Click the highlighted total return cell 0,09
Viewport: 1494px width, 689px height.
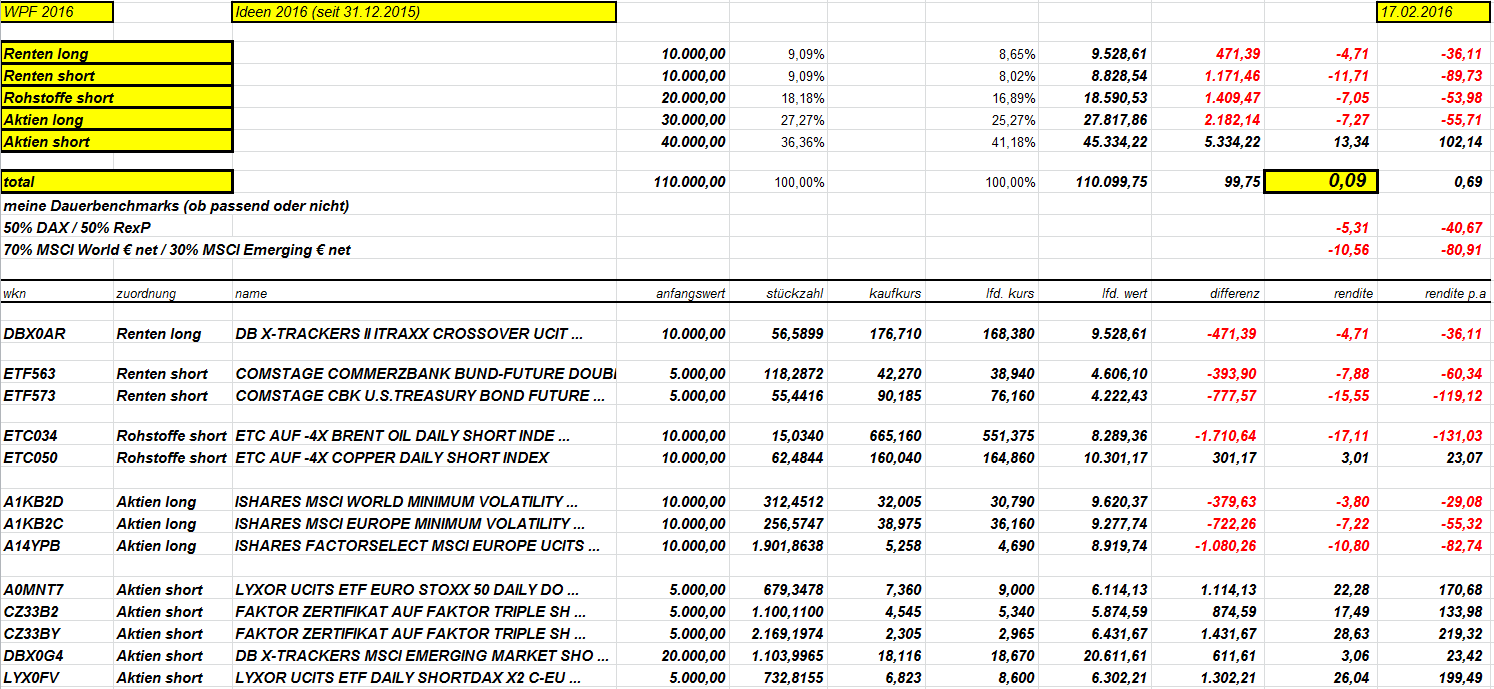(x=1321, y=181)
